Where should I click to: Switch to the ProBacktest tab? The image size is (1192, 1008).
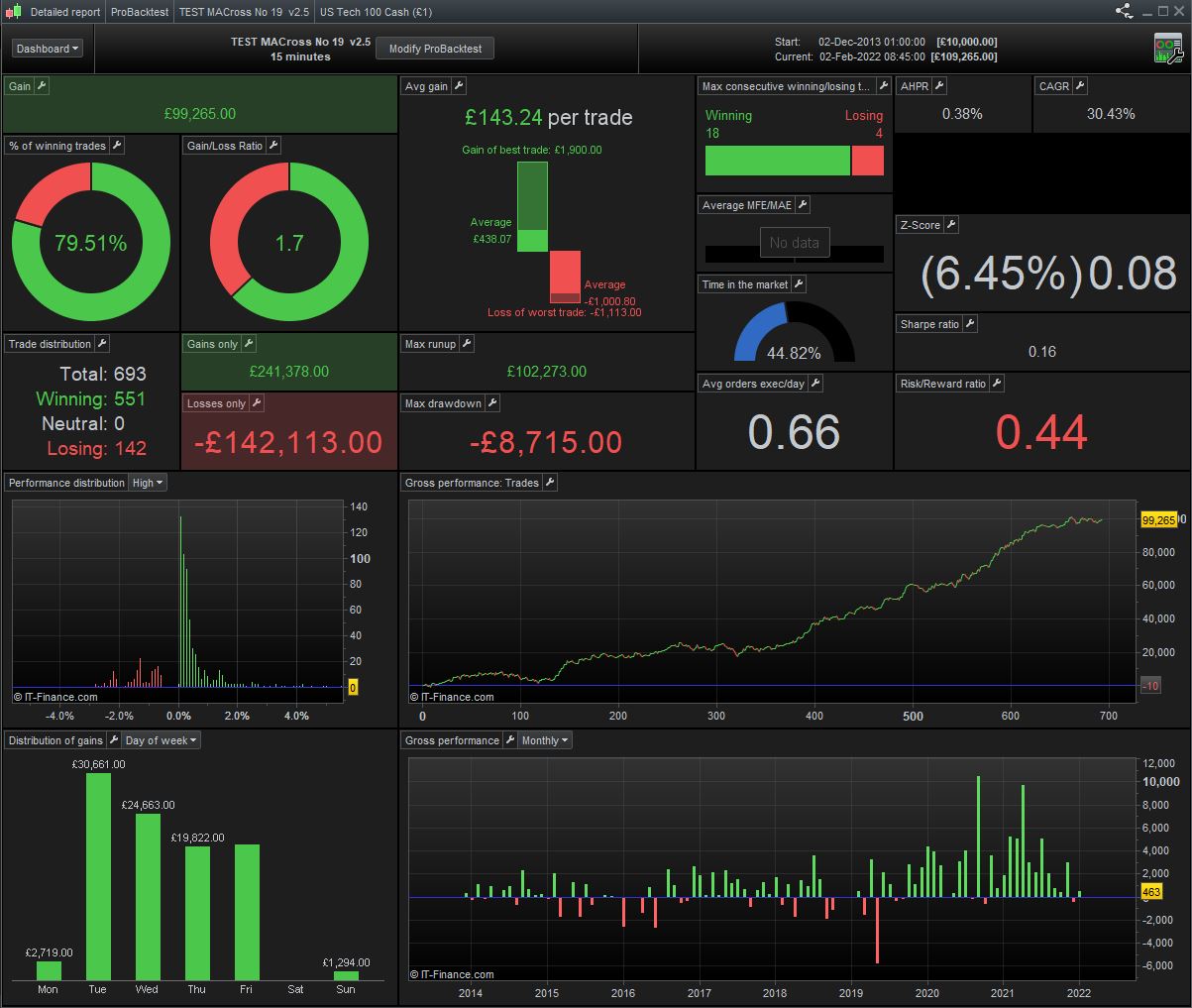(140, 12)
